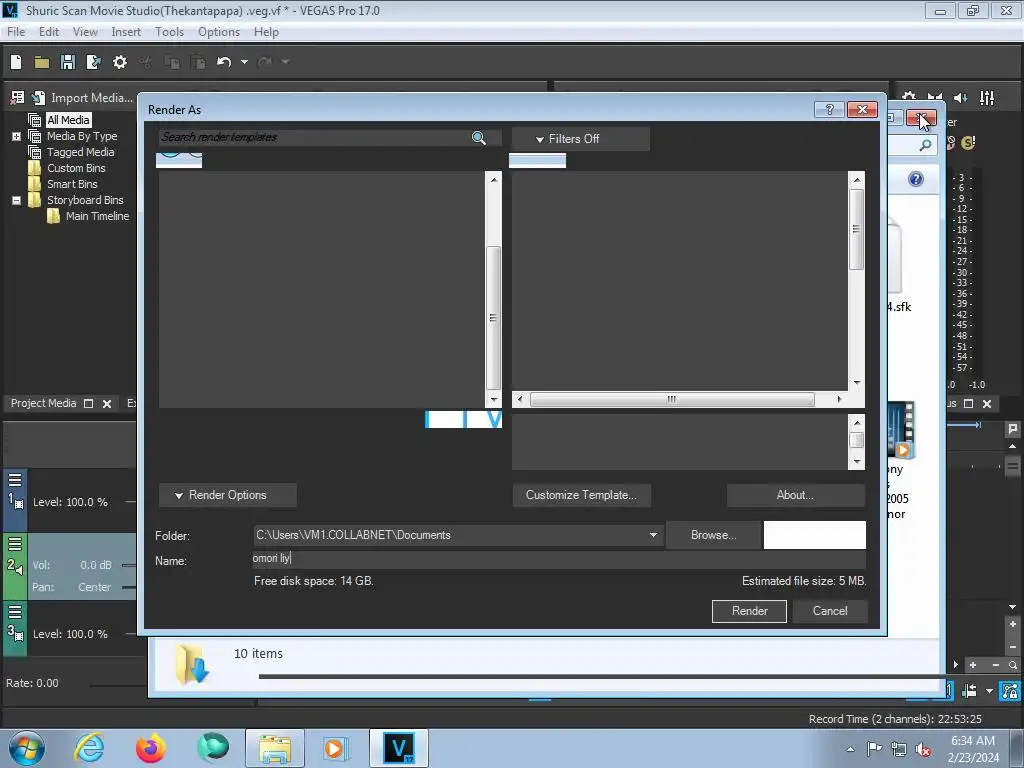Viewport: 1024px width, 768px height.
Task: Close the Project Media panel with the X icon
Action: tap(107, 404)
